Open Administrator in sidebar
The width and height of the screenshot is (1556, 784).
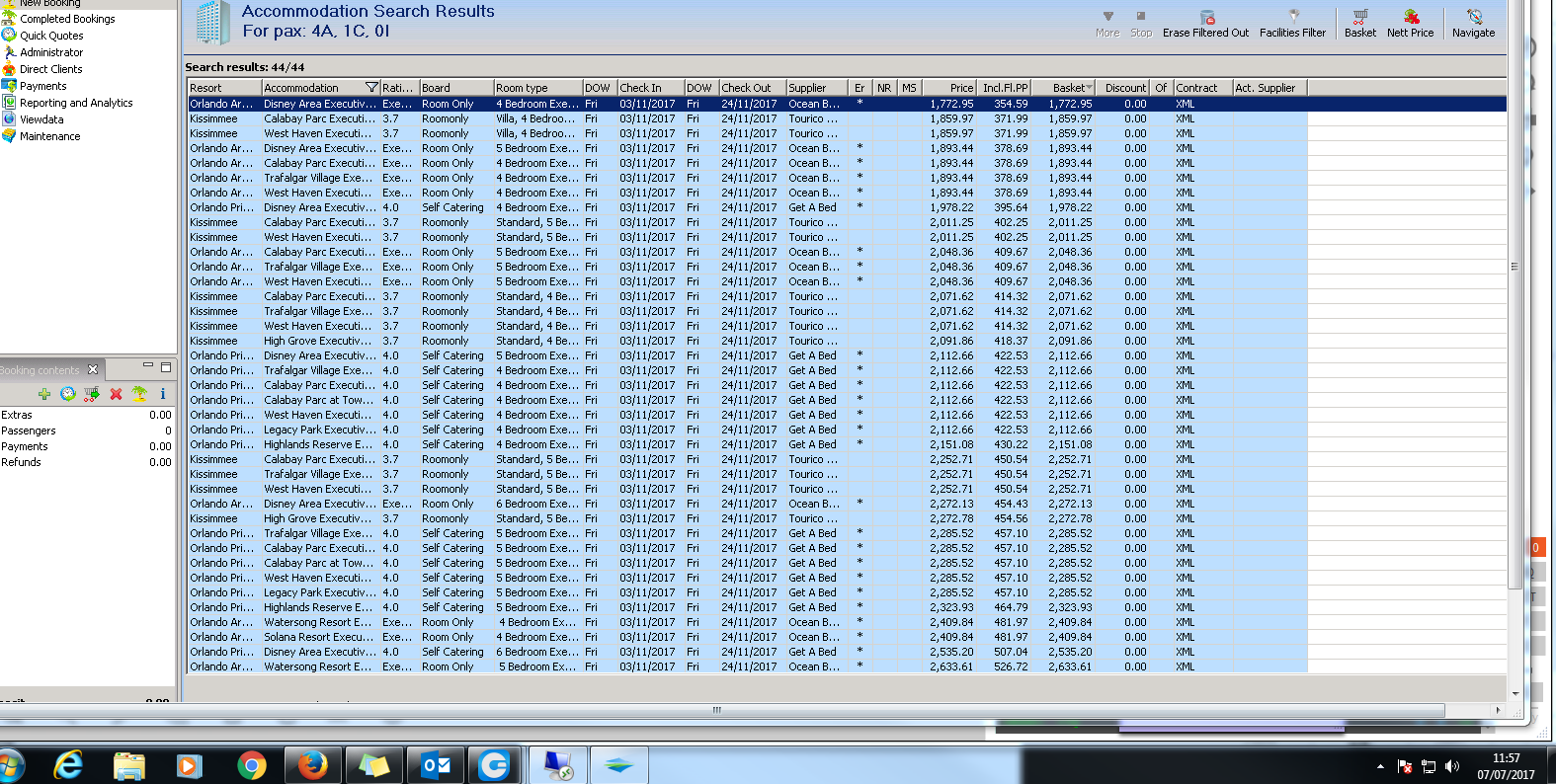51,52
